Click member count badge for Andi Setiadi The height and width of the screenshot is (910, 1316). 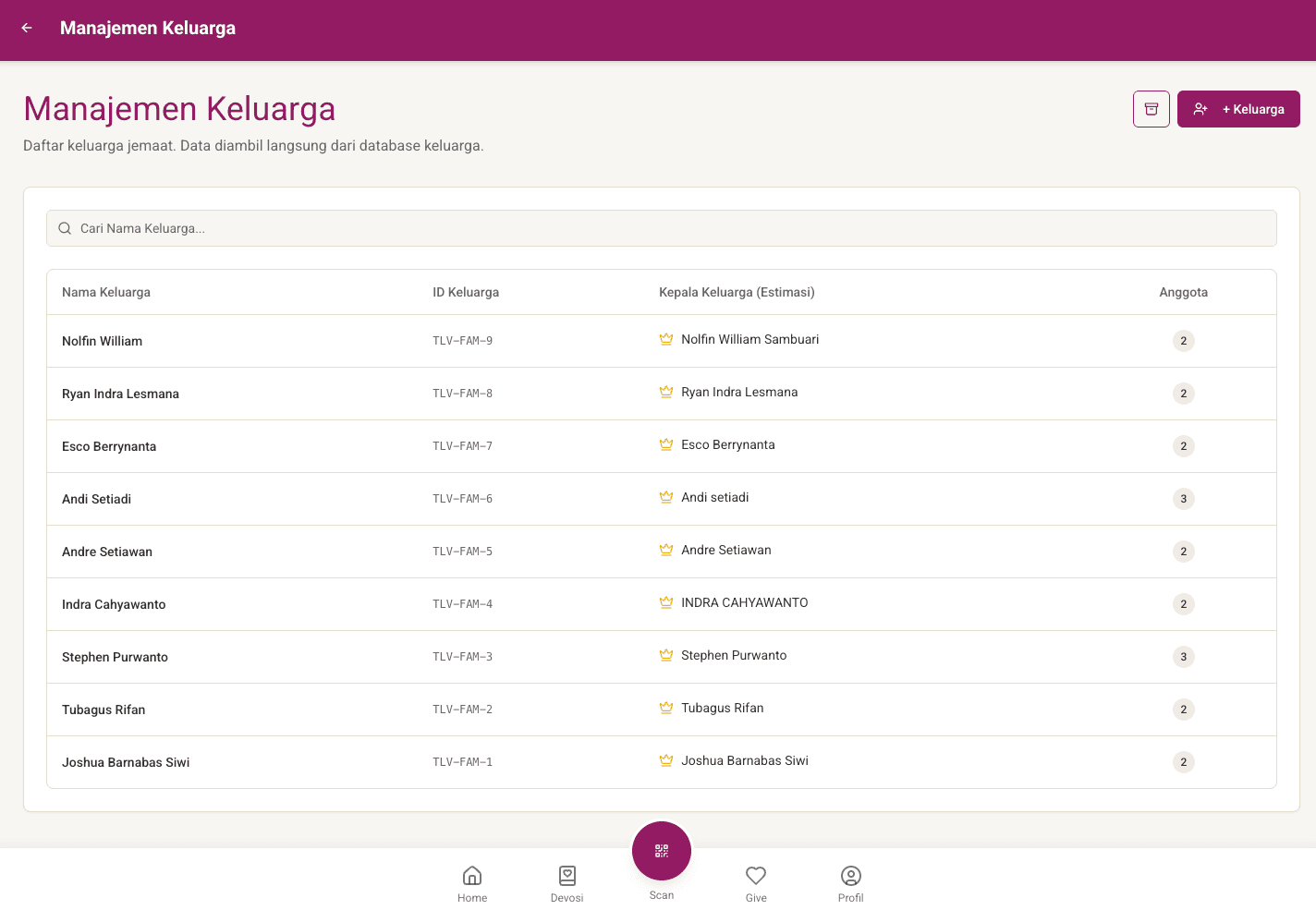(x=1184, y=499)
